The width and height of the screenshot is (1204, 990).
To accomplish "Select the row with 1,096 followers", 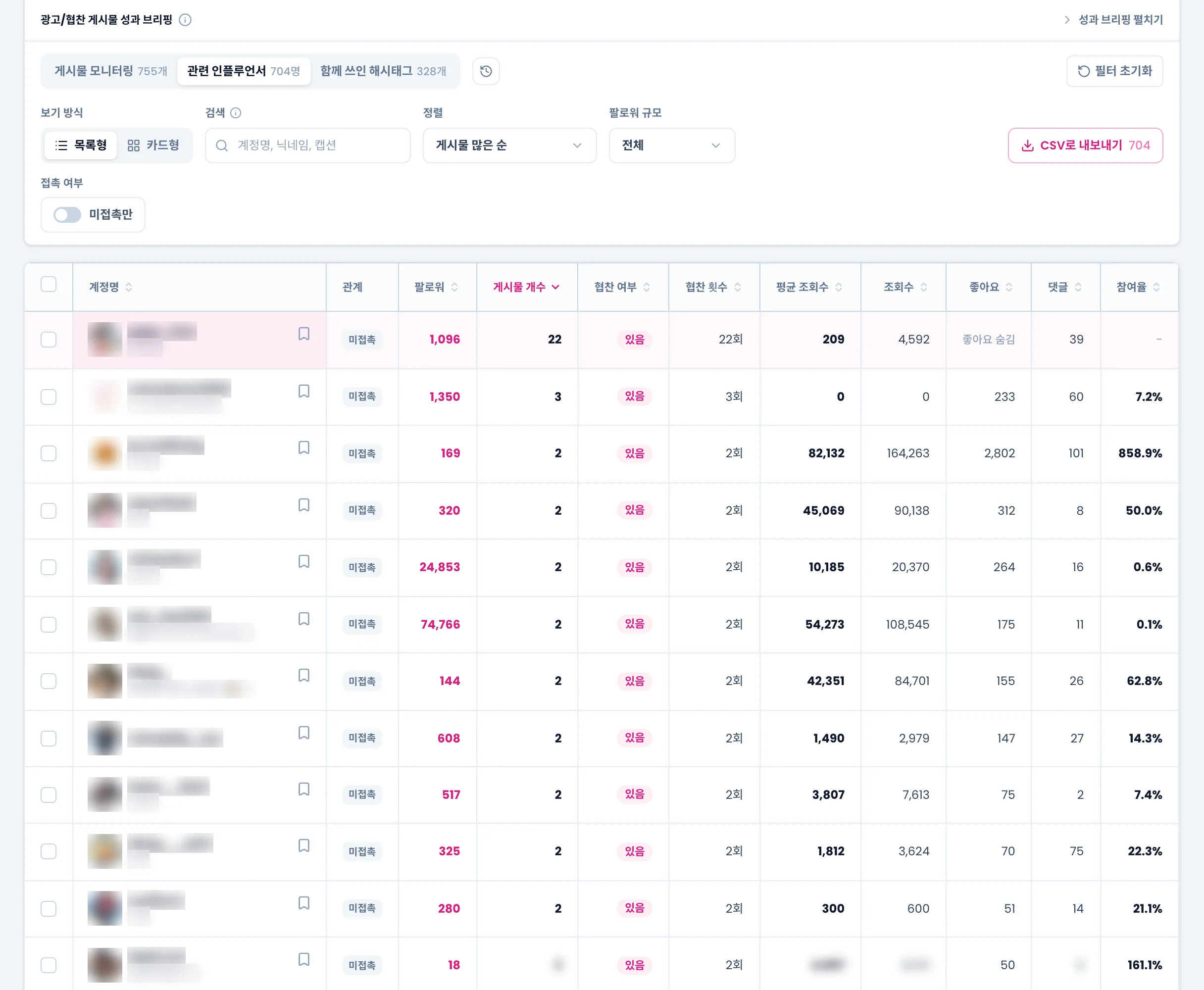I will click(49, 339).
